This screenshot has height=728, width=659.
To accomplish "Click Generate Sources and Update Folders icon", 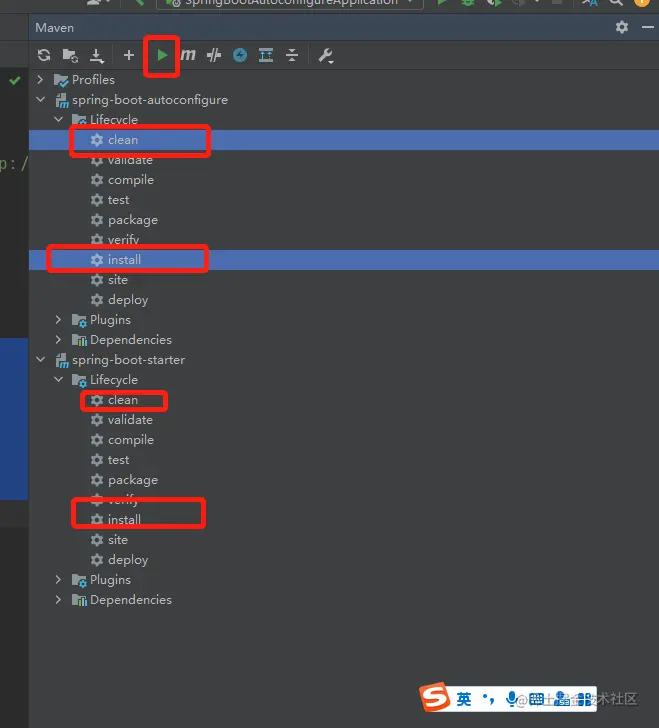I will (70, 55).
